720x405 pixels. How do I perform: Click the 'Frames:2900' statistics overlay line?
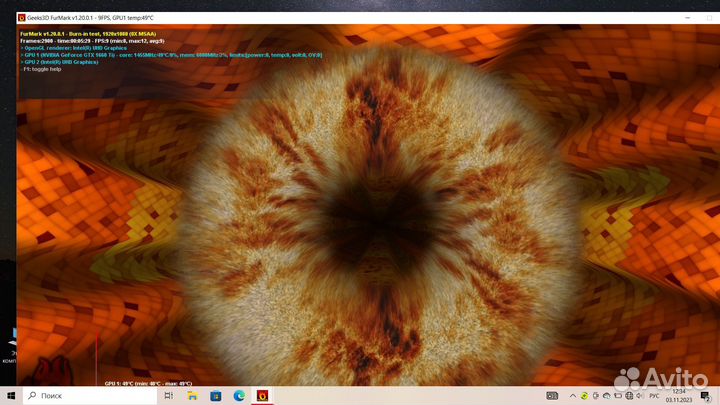(x=92, y=41)
